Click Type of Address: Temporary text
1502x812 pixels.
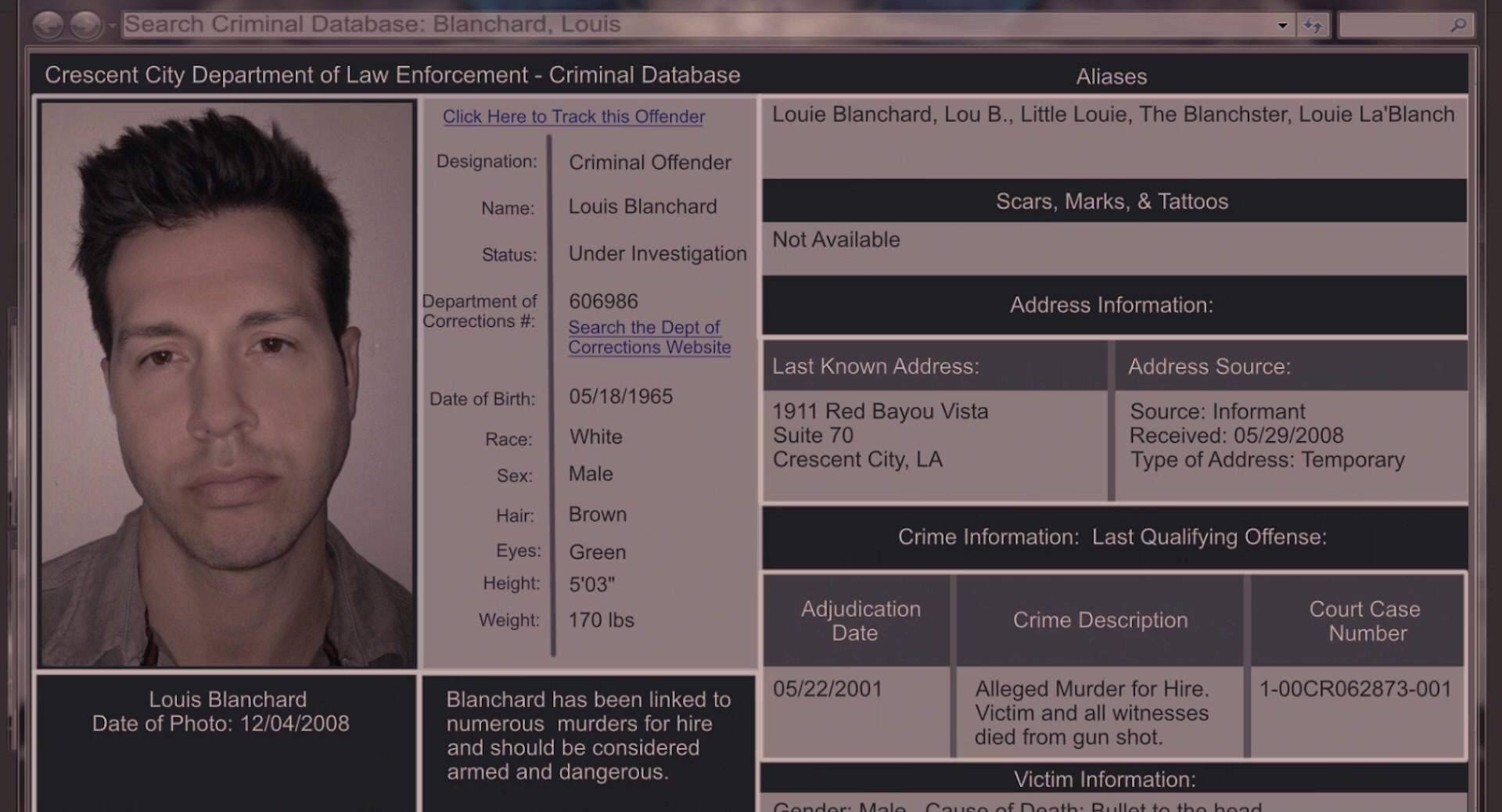click(1267, 460)
